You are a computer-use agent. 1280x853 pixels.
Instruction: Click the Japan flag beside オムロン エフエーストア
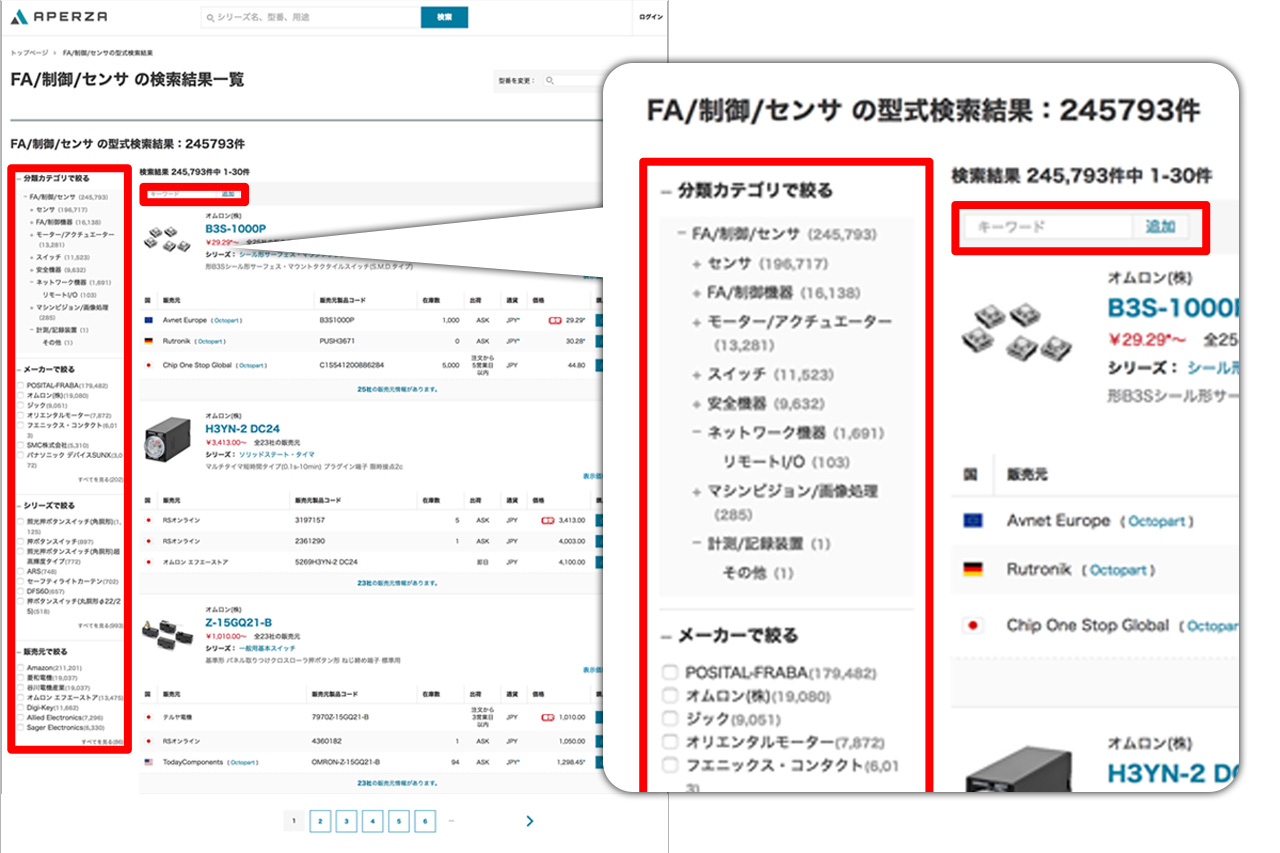(148, 562)
